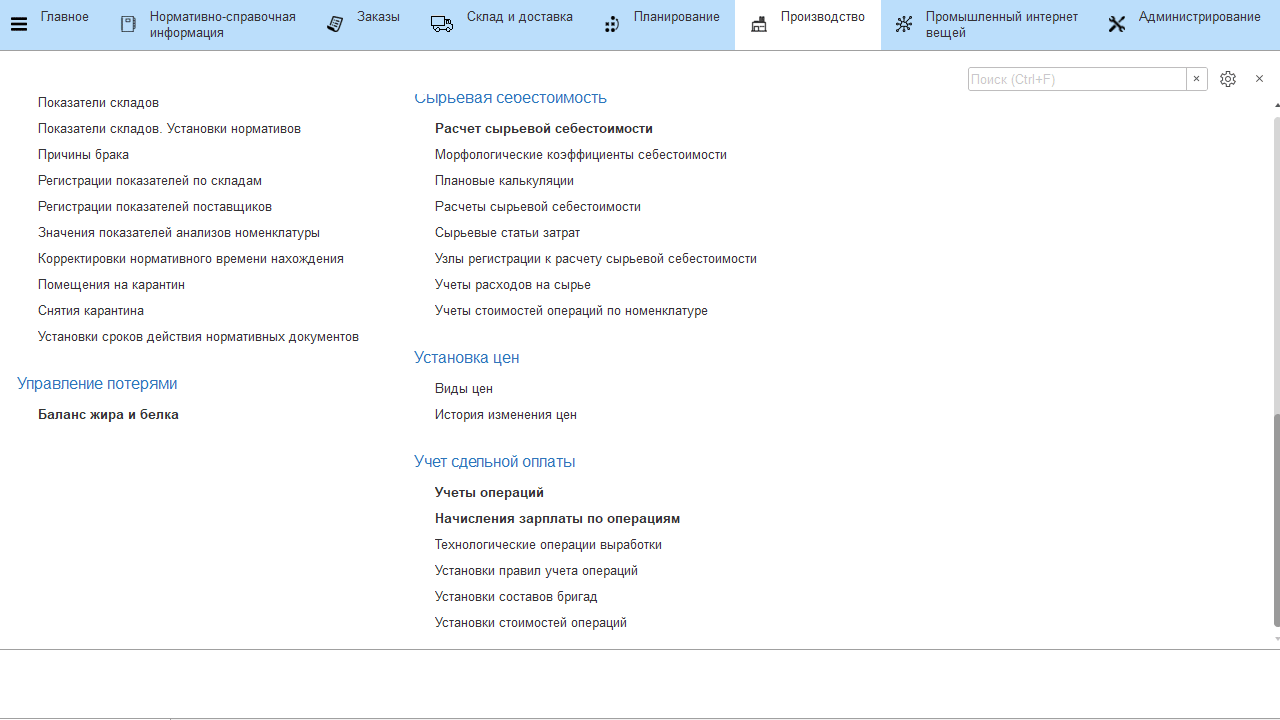Click the Администрирование tools icon

point(1117,24)
